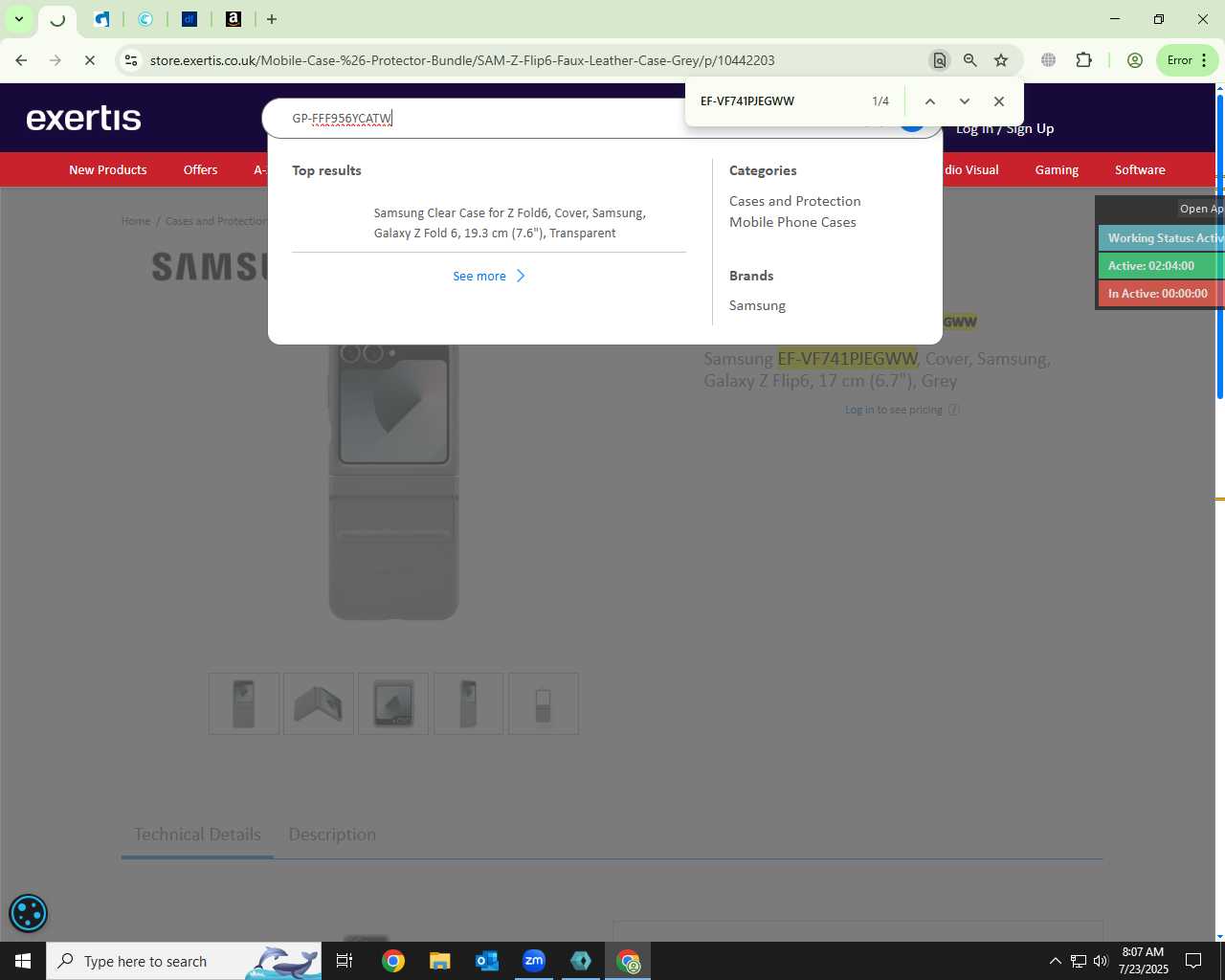Show hidden system tray icons
This screenshot has height=980, width=1225.
click(1055, 961)
